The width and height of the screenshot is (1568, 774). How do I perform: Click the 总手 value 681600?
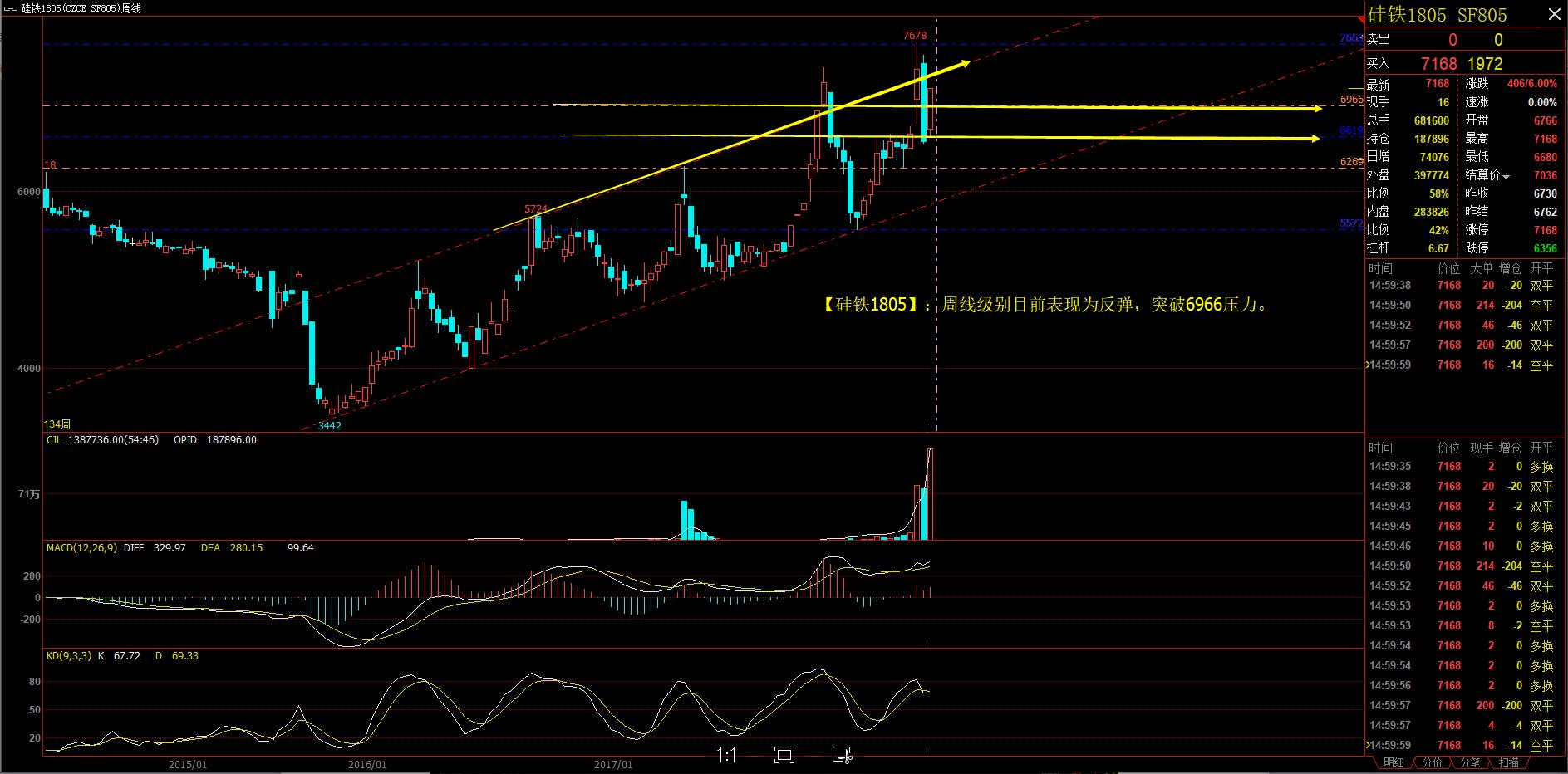1432,120
